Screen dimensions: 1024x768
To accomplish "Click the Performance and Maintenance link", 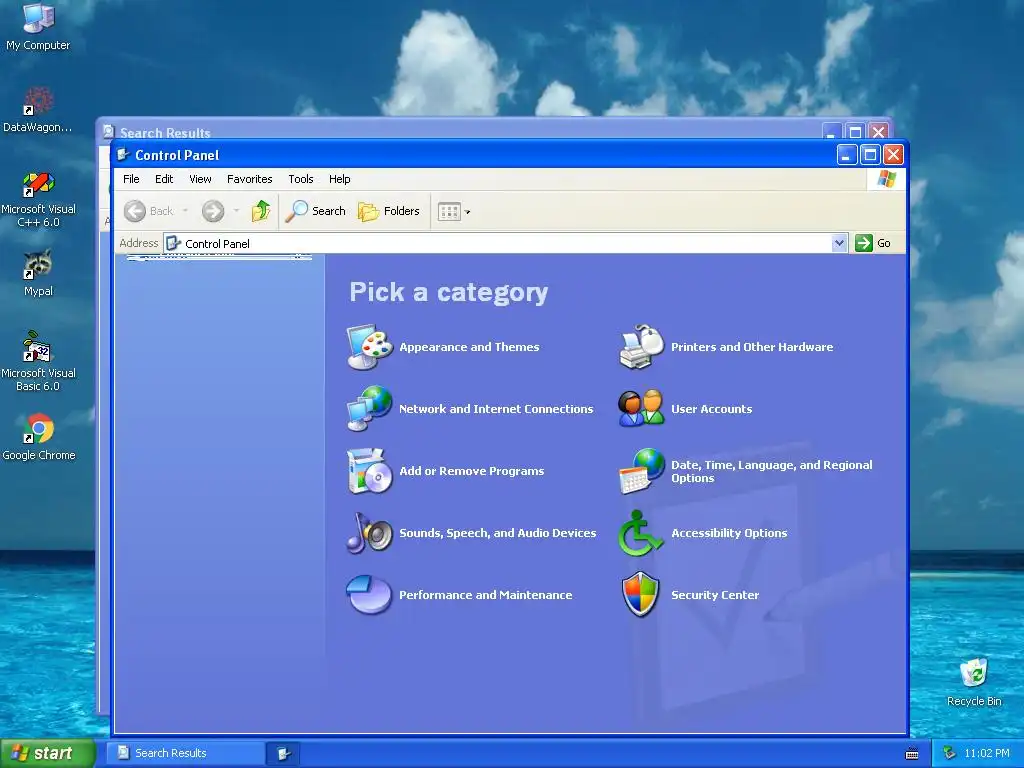I will (485, 595).
